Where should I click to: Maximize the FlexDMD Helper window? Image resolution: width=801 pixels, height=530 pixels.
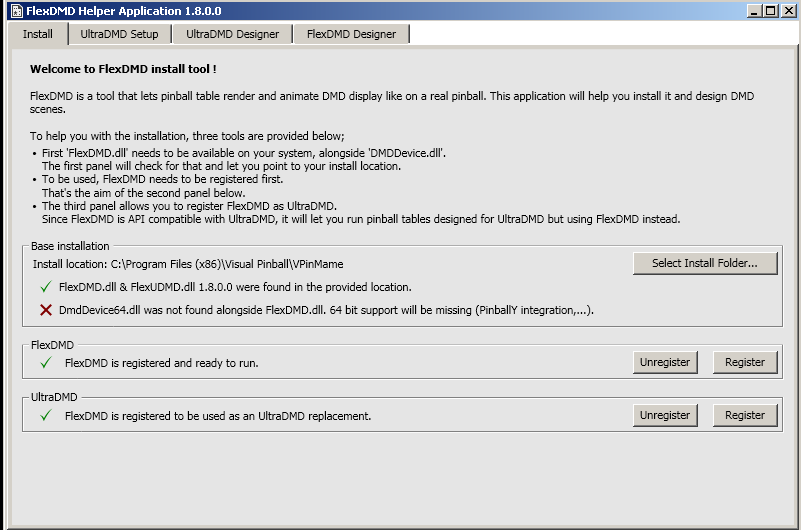coord(770,11)
